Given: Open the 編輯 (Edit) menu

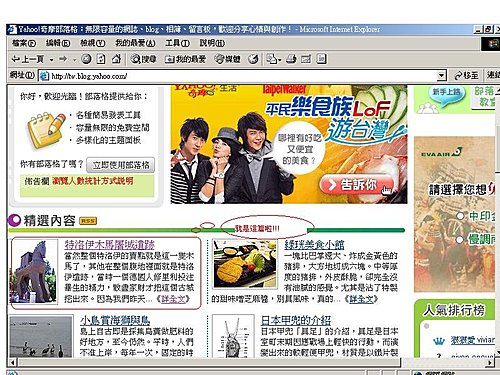Looking at the screenshot, I should [58, 43].
